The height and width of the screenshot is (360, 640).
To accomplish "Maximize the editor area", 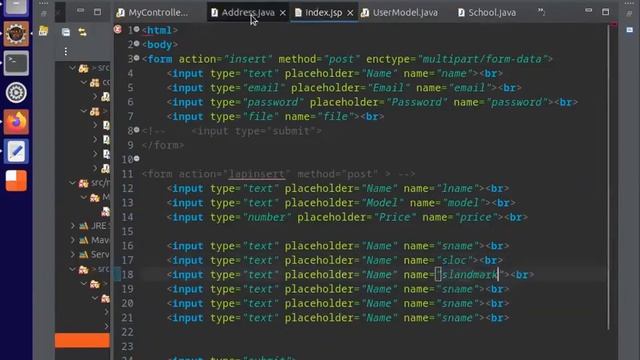I will click(605, 12).
